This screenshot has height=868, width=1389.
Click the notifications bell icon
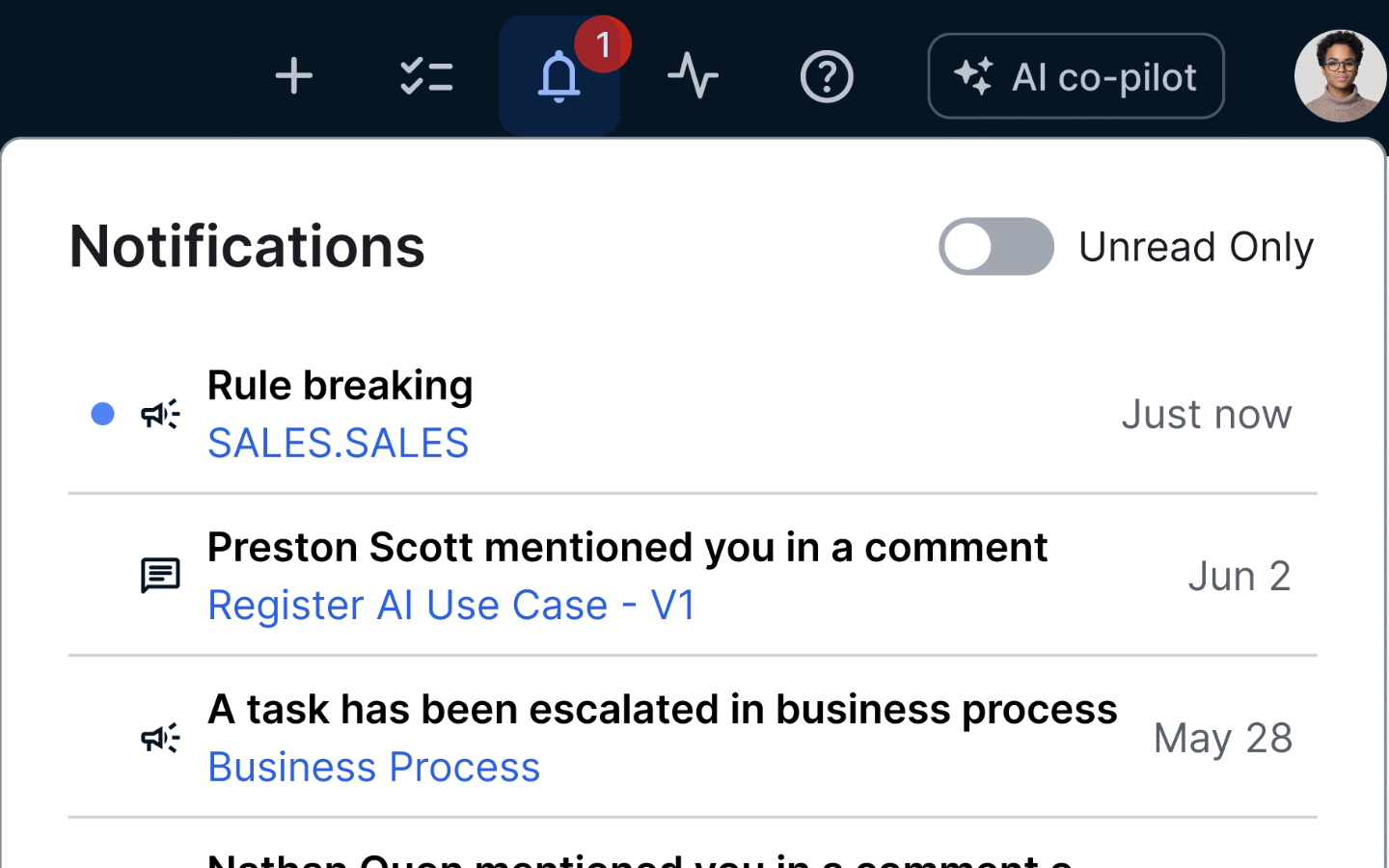tap(558, 77)
